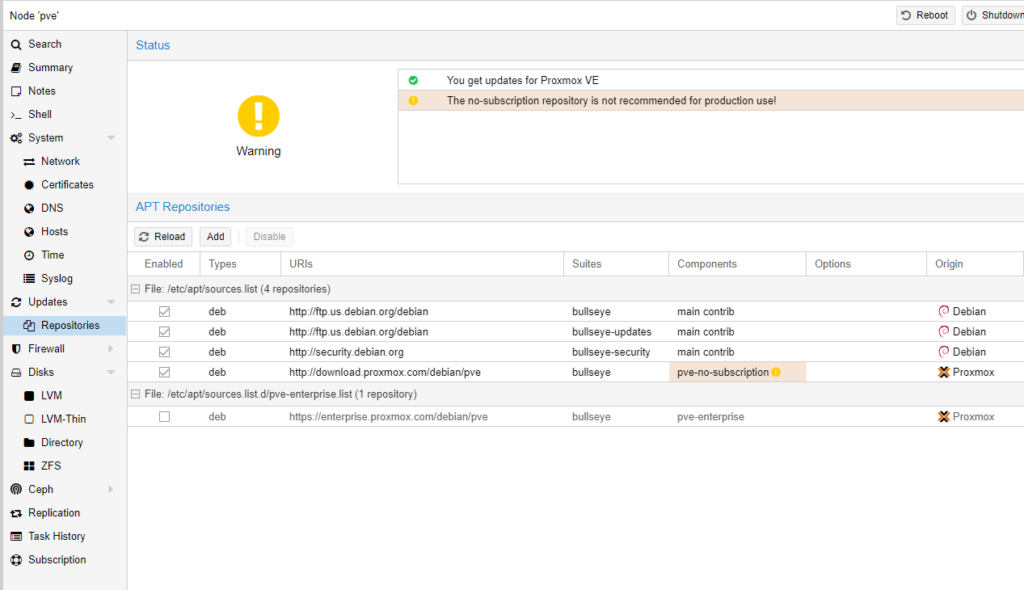Open the Shell menu item
This screenshot has height=590, width=1024.
click(x=64, y=114)
